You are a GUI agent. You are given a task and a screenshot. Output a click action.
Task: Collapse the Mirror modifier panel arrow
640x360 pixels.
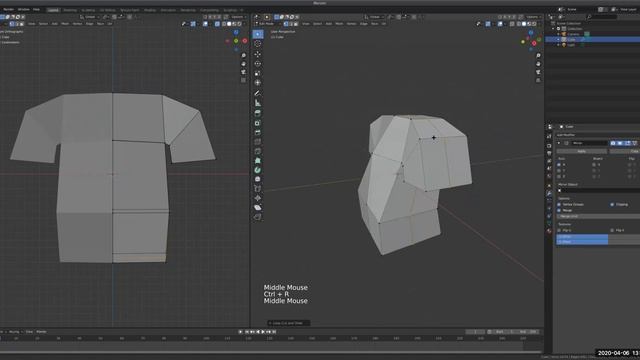click(559, 143)
